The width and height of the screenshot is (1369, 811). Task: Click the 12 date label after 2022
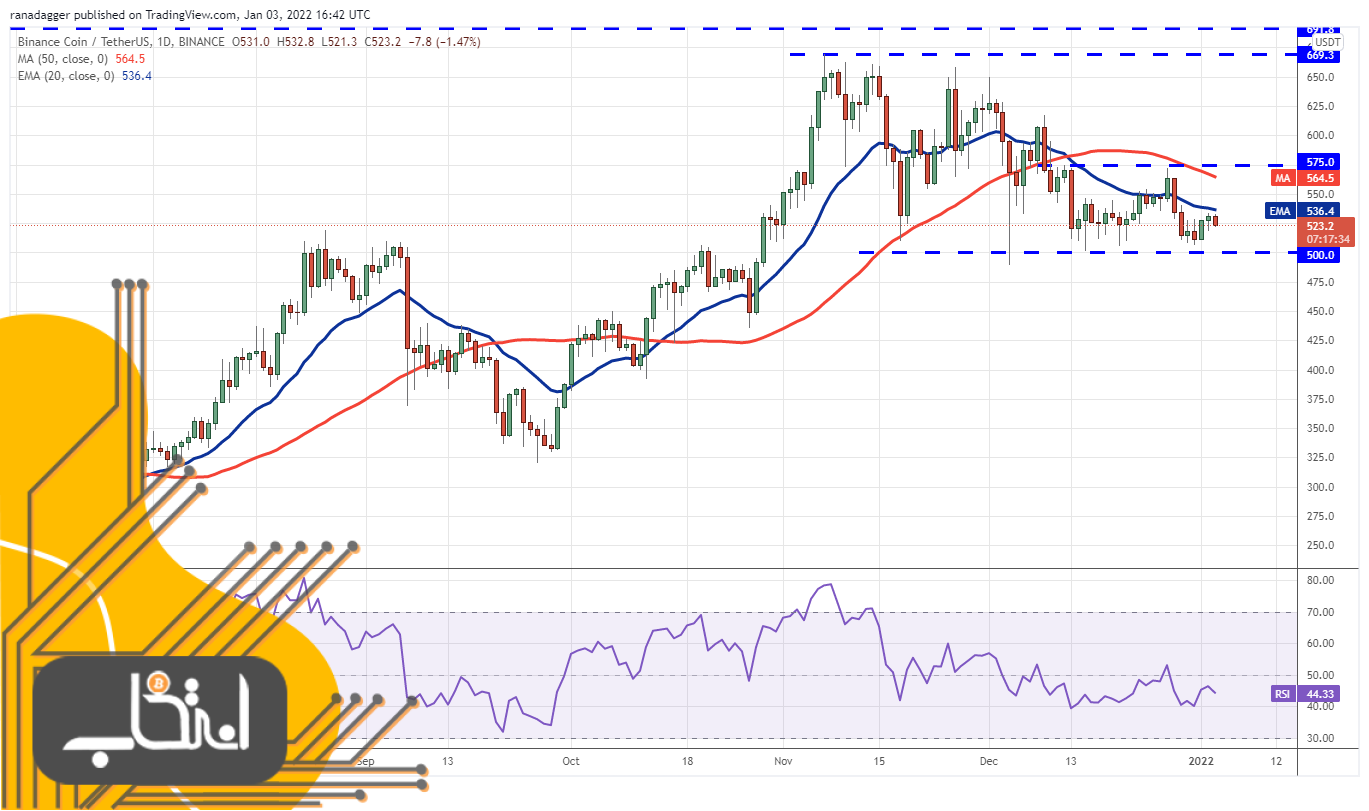point(1276,761)
